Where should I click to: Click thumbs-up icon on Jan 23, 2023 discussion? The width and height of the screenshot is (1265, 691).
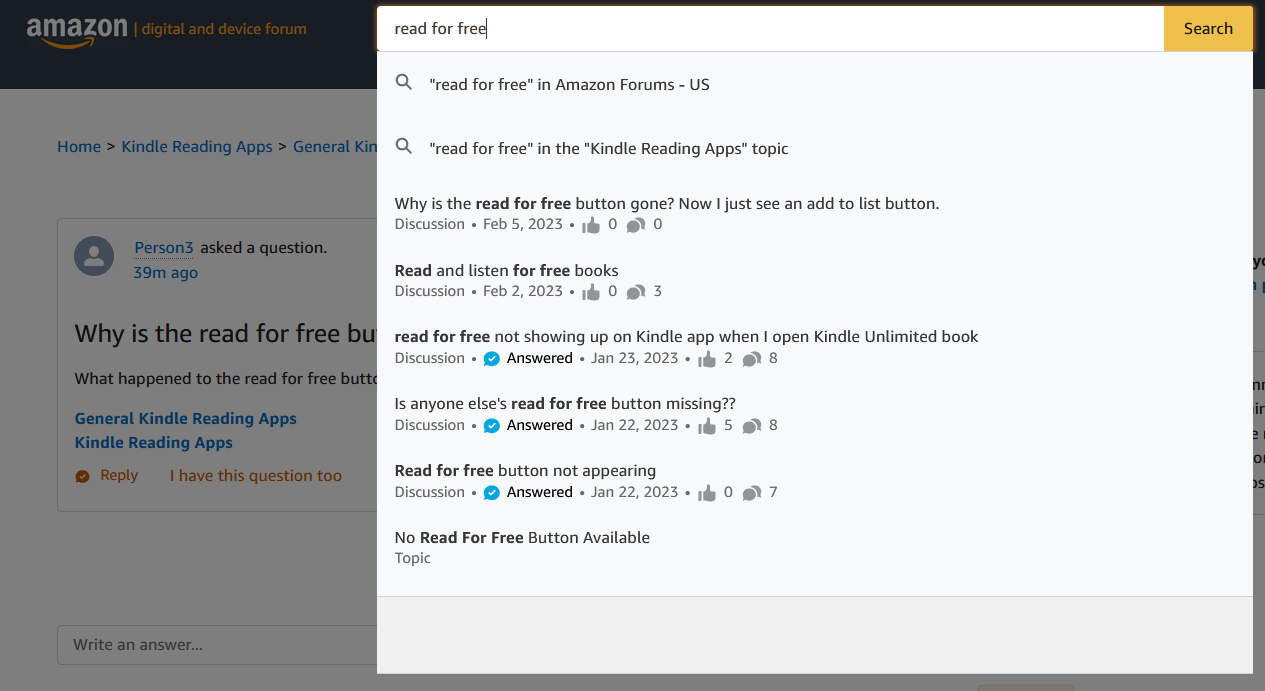point(707,359)
